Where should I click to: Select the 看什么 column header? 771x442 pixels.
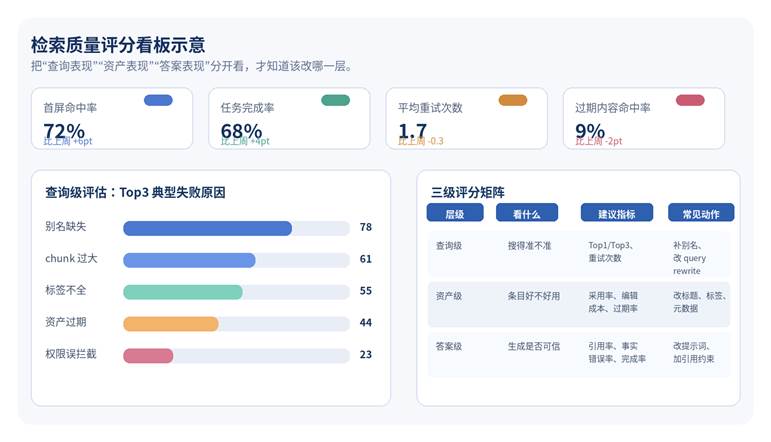(527, 213)
